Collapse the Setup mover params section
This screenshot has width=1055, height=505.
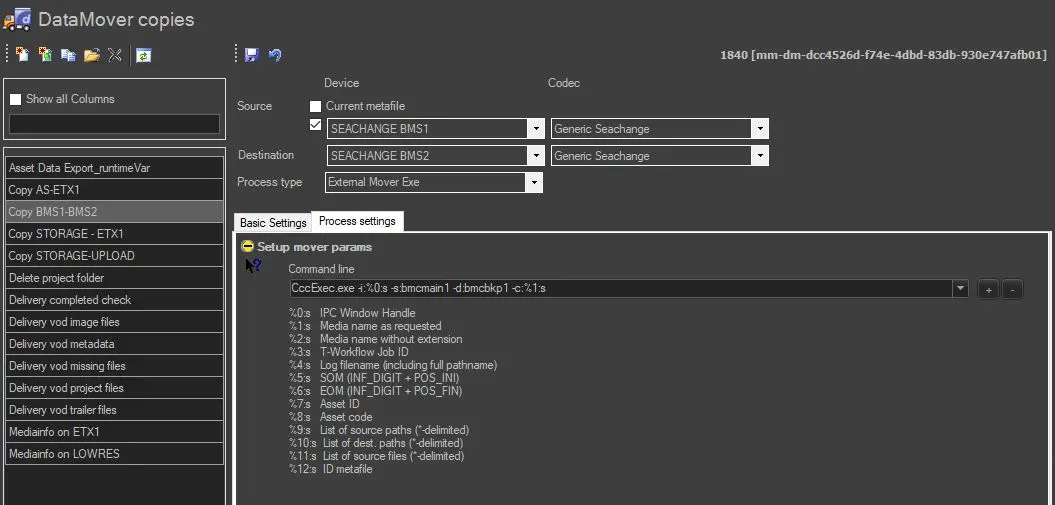(x=248, y=246)
